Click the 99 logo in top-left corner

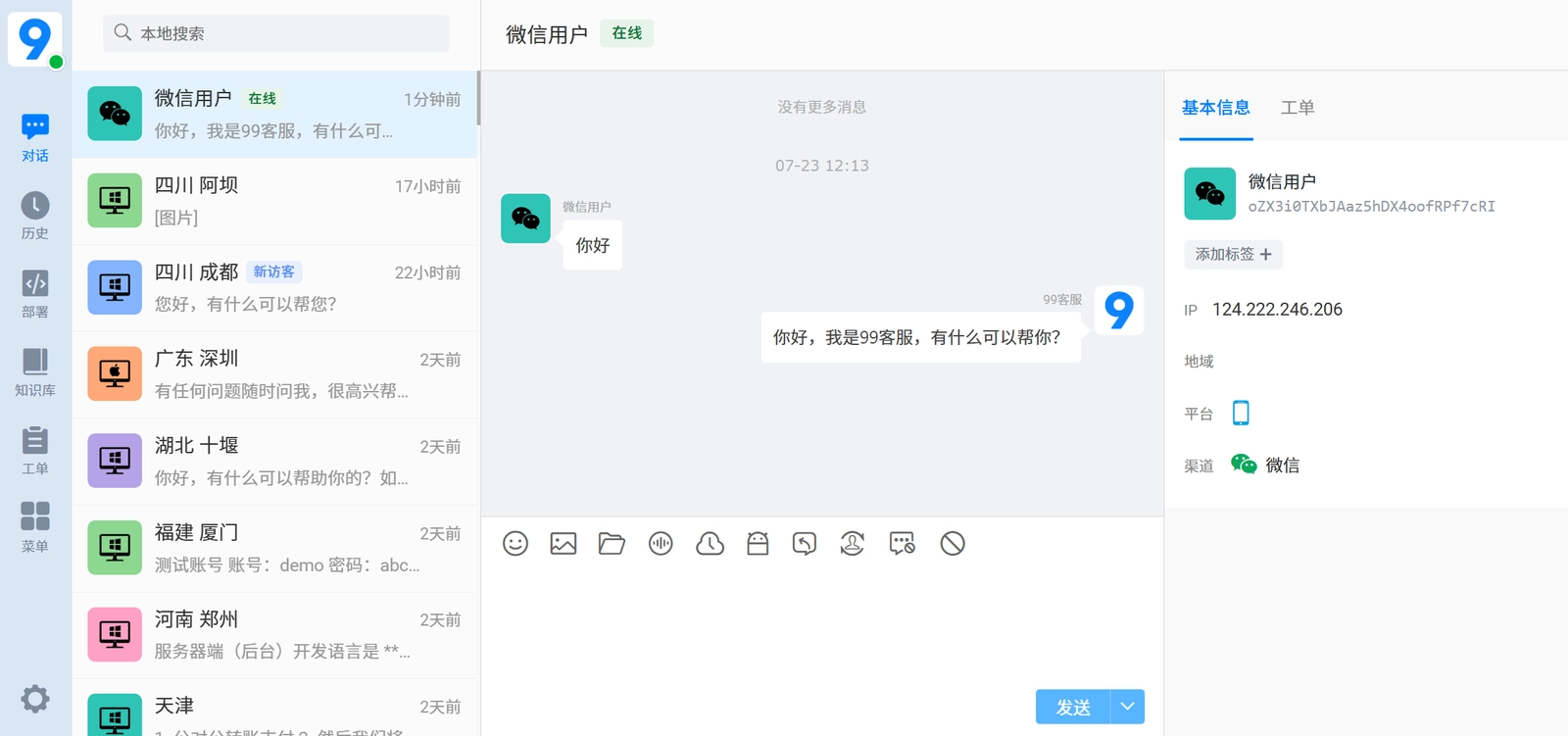tap(35, 39)
